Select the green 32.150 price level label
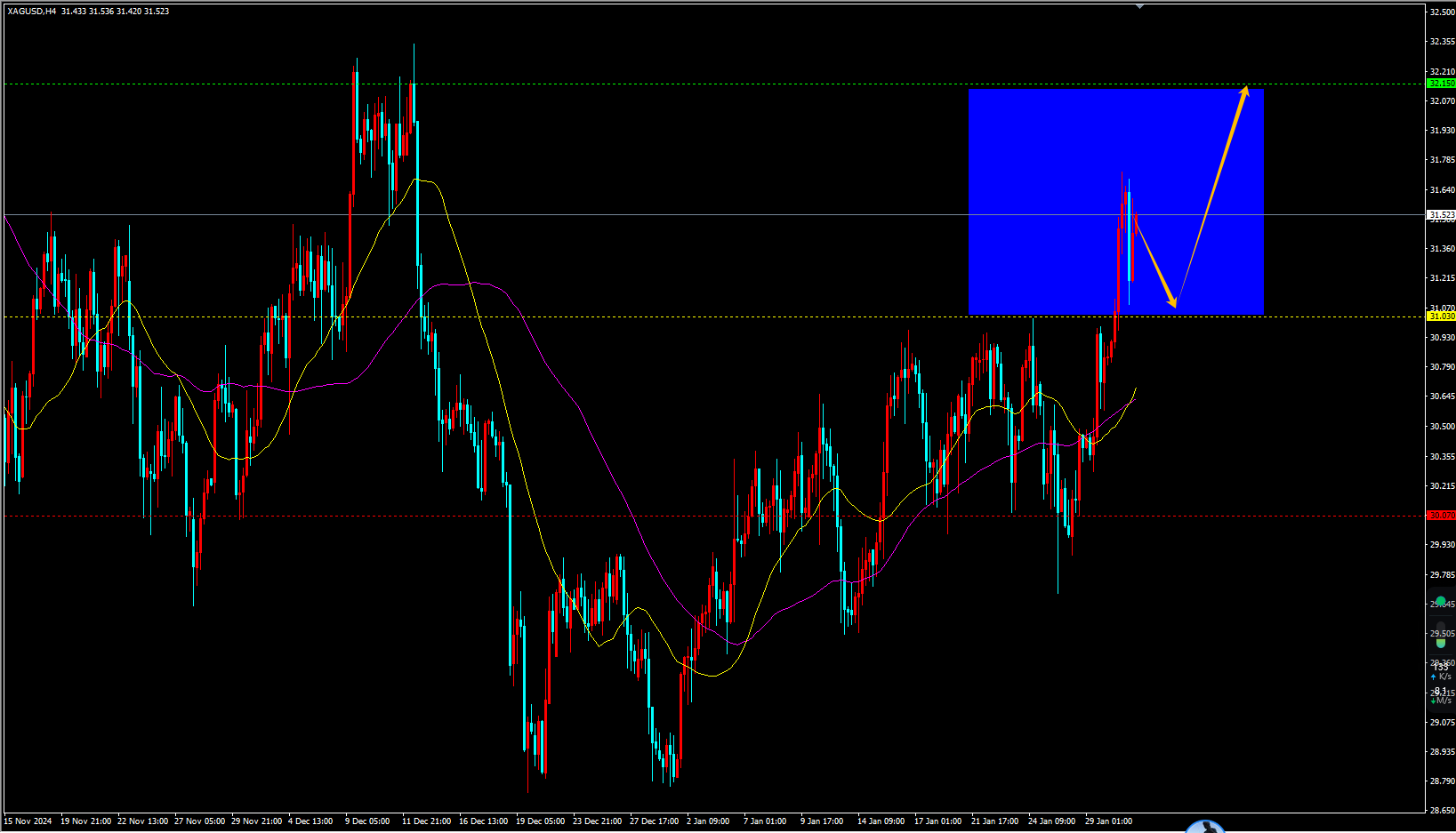 click(x=1441, y=84)
